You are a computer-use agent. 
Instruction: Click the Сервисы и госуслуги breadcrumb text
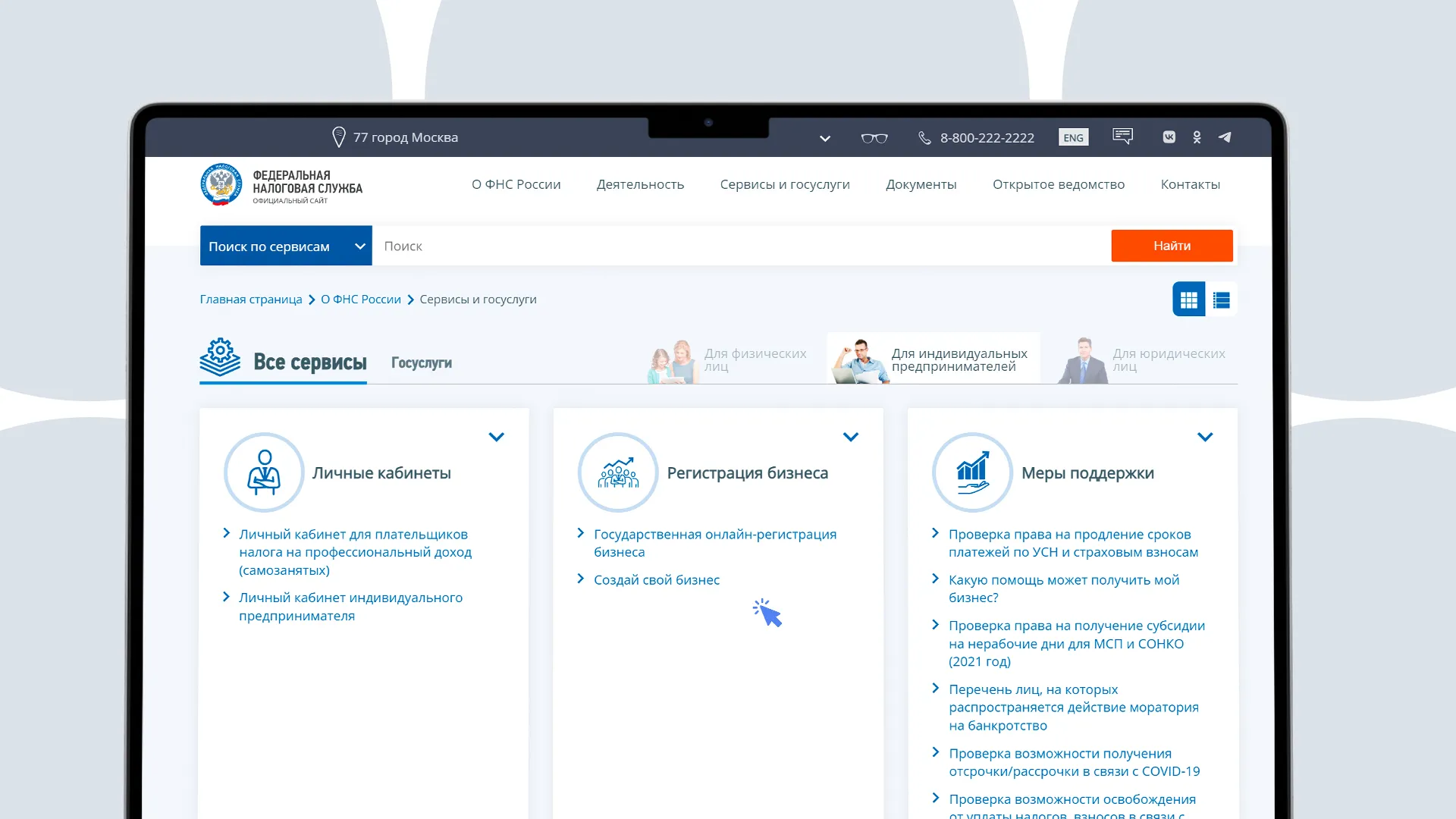coord(478,300)
